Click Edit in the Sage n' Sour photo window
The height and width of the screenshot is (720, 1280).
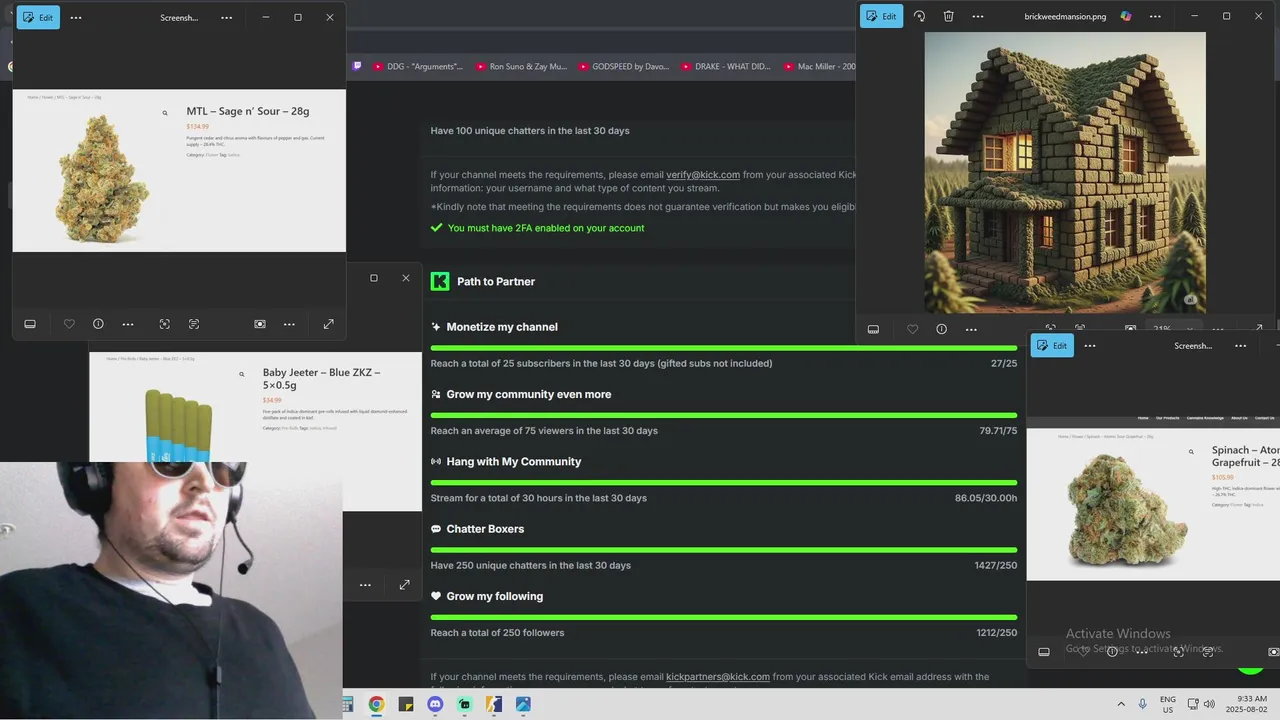pos(38,17)
